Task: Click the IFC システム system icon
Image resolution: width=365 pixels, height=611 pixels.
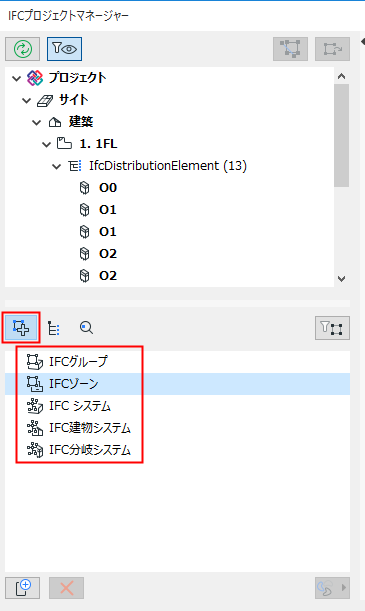Action: [x=35, y=406]
